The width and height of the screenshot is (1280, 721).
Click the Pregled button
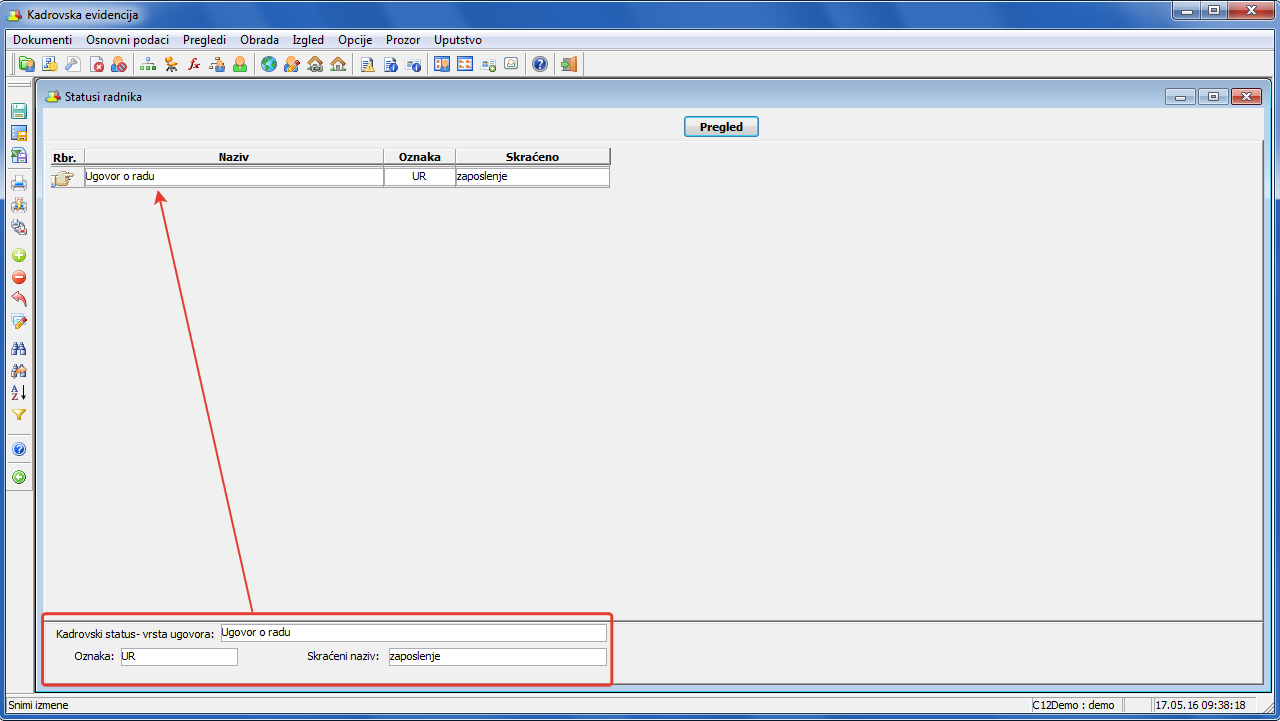coord(721,127)
